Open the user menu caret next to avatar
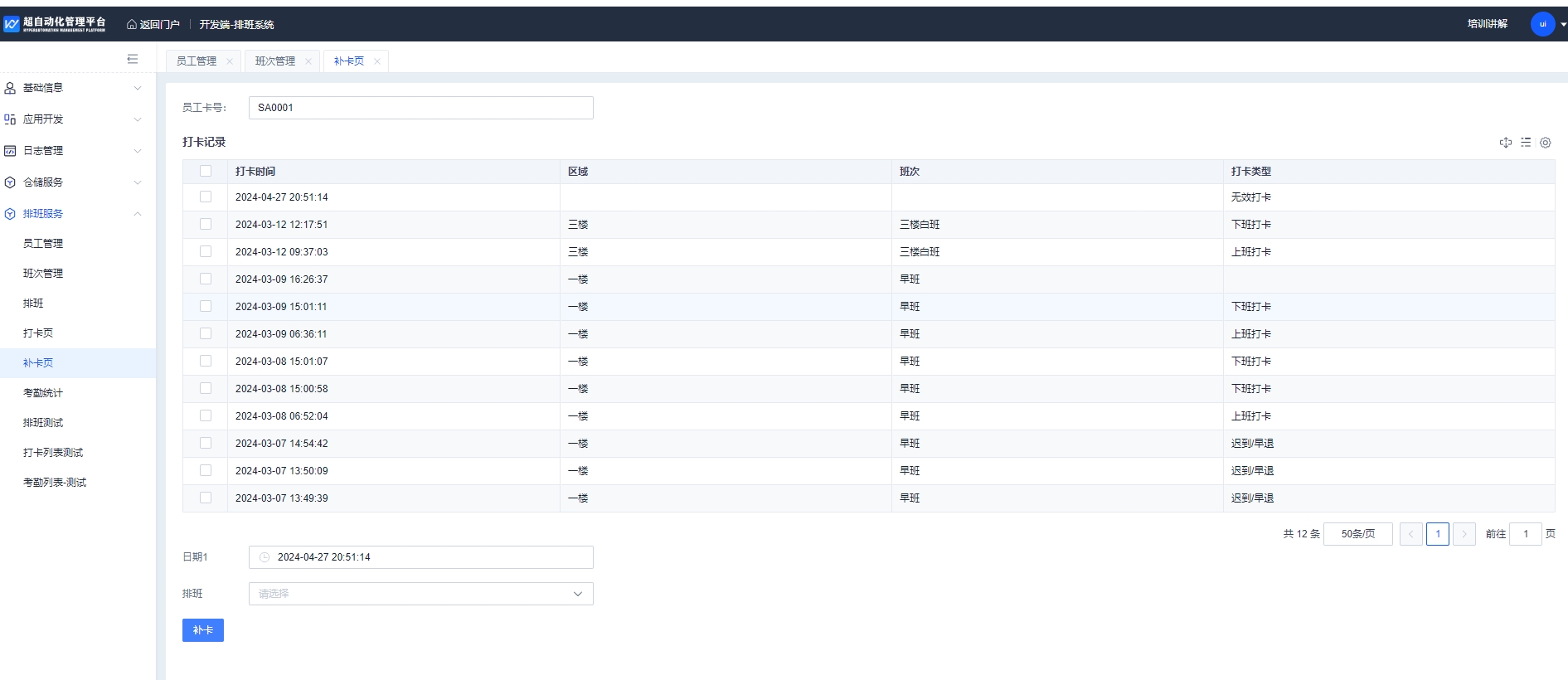This screenshot has height=680, width=1568. [1563, 25]
